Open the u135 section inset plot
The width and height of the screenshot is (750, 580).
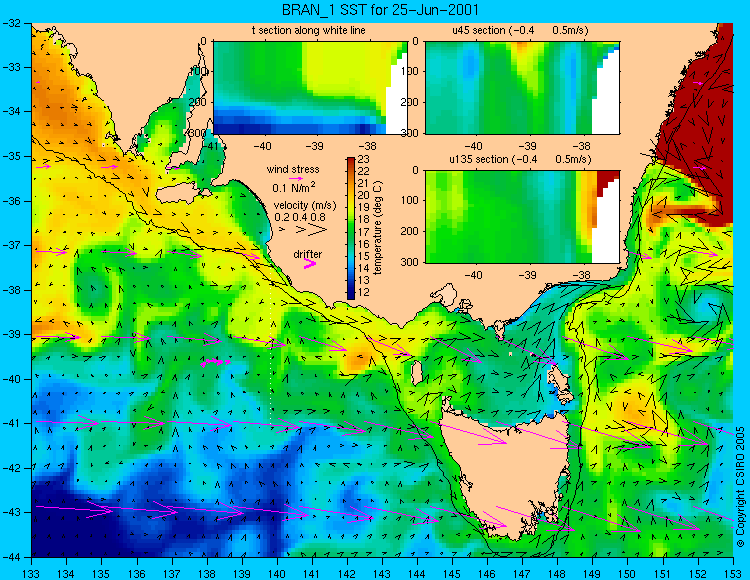(x=522, y=217)
